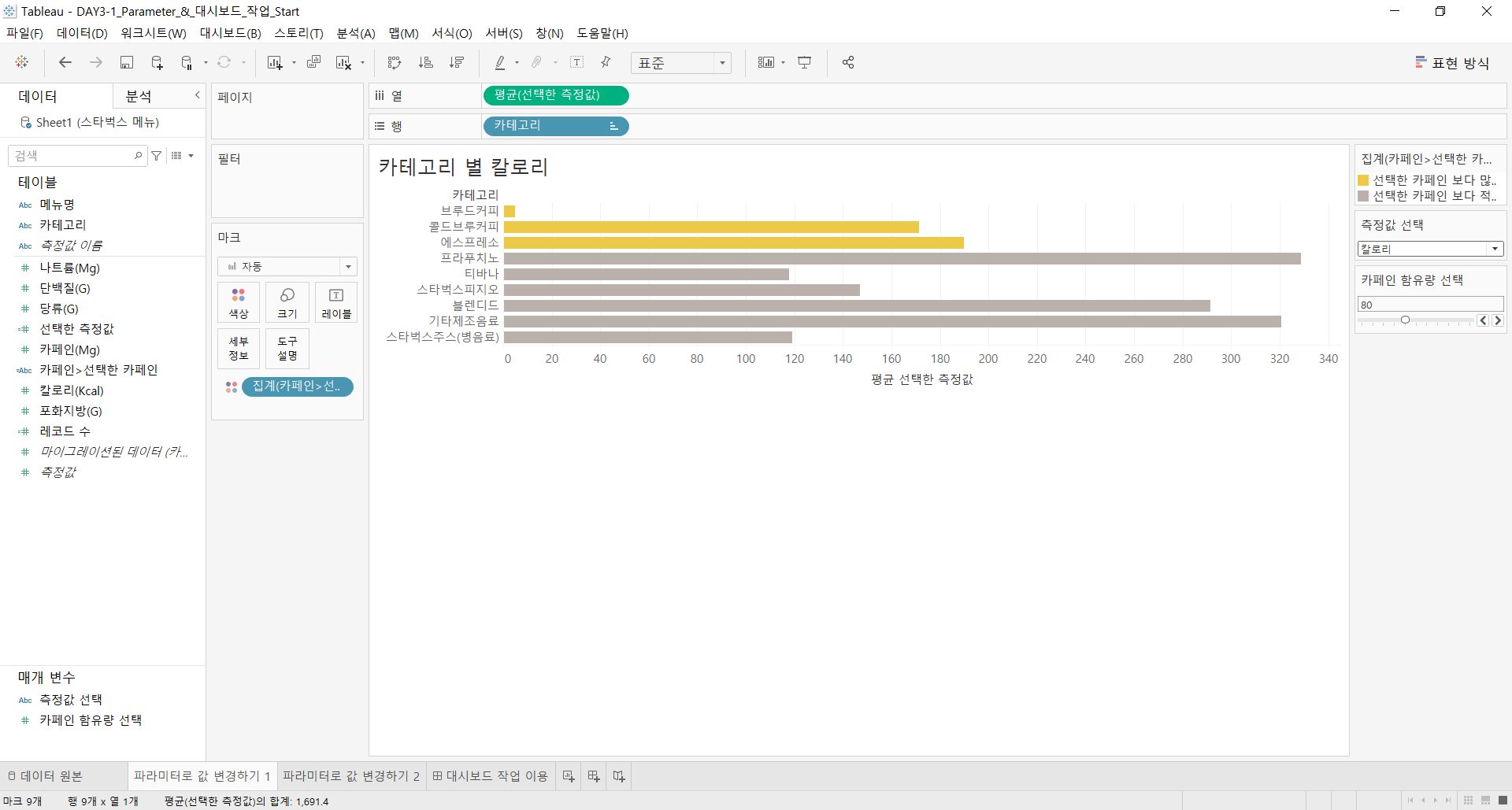Click the 집계(카페인>선… color pill

(x=298, y=387)
